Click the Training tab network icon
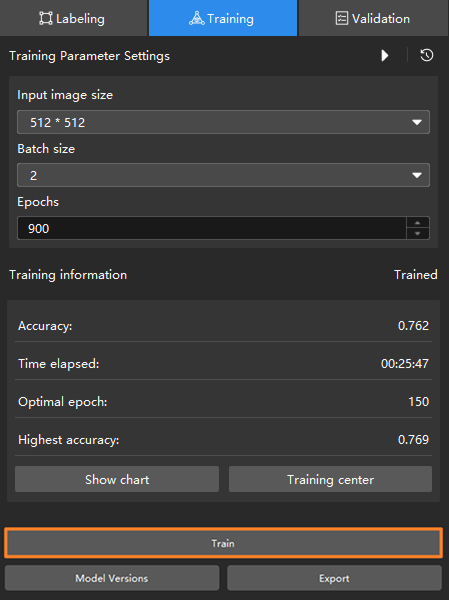The width and height of the screenshot is (449, 600). [x=196, y=18]
